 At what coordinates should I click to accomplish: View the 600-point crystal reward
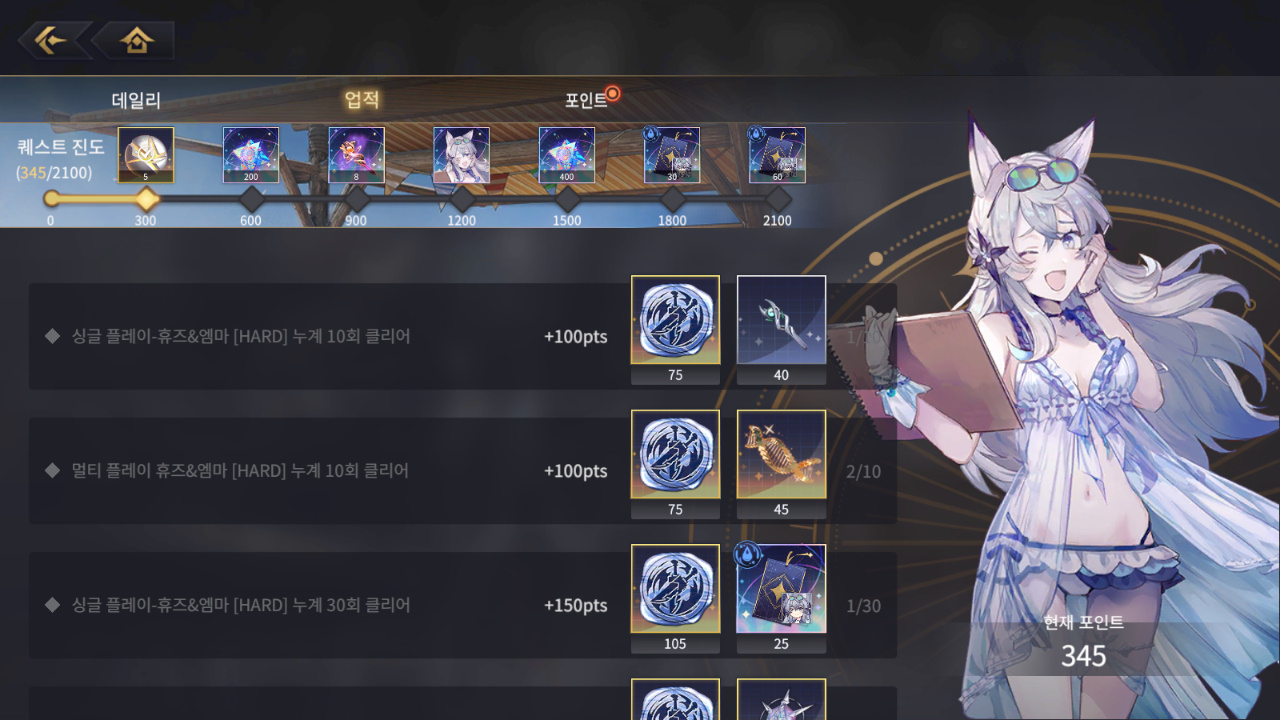251,155
